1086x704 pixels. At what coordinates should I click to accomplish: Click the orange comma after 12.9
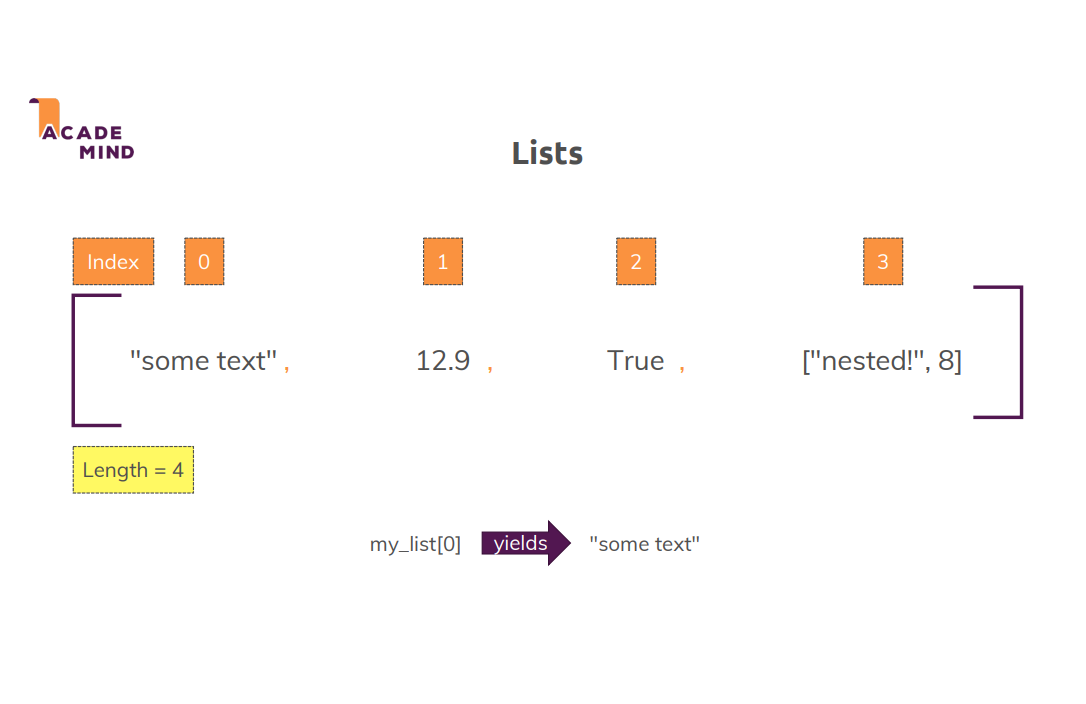tap(490, 367)
